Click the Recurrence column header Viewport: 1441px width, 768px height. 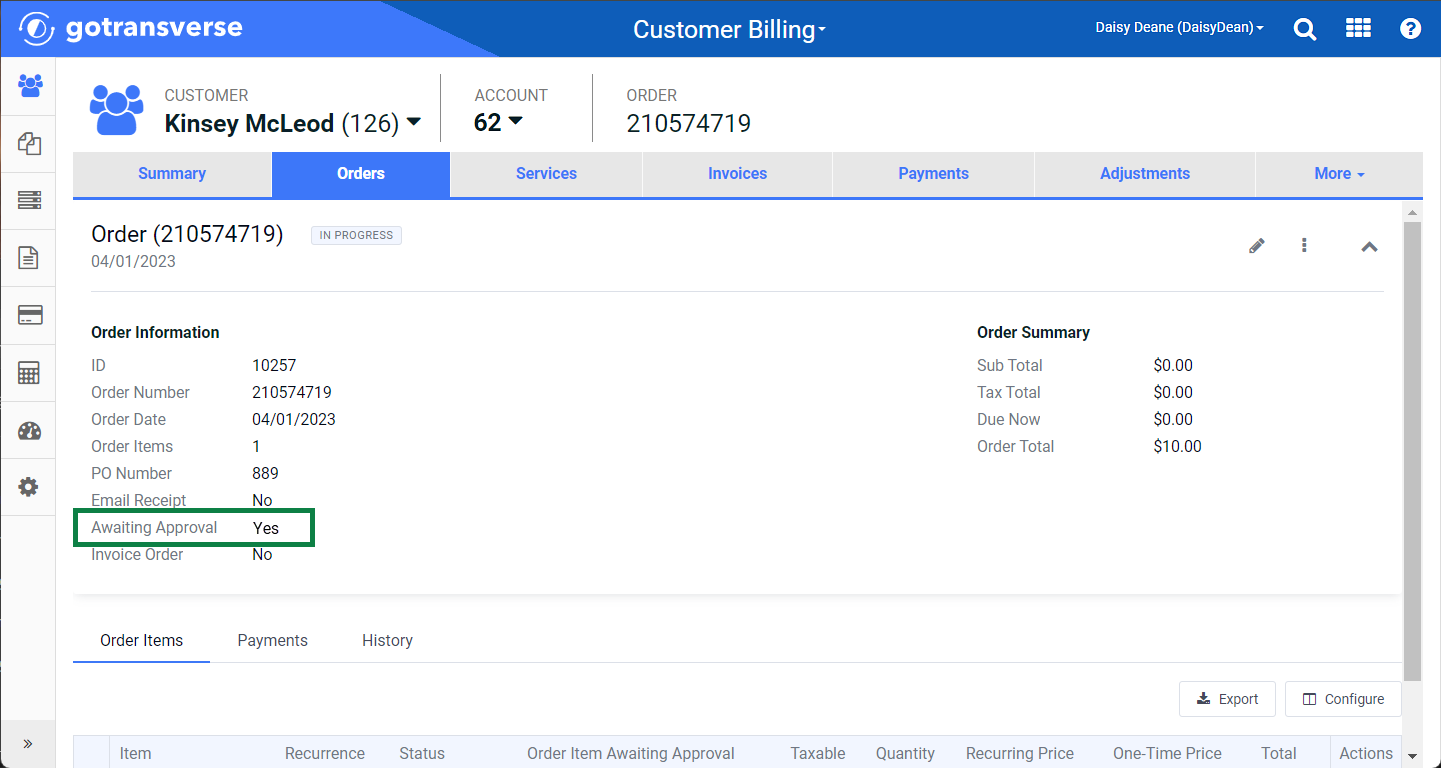(x=325, y=754)
